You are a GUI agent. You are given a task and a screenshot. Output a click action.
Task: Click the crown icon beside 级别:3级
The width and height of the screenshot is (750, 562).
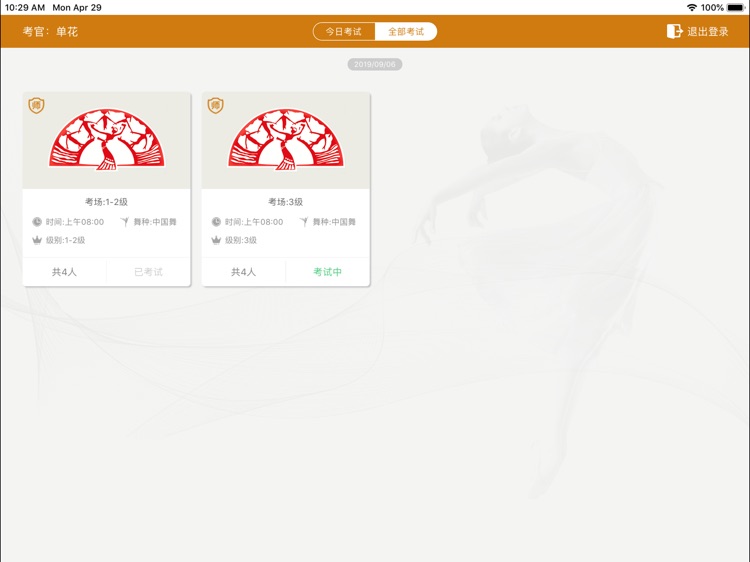(216, 240)
